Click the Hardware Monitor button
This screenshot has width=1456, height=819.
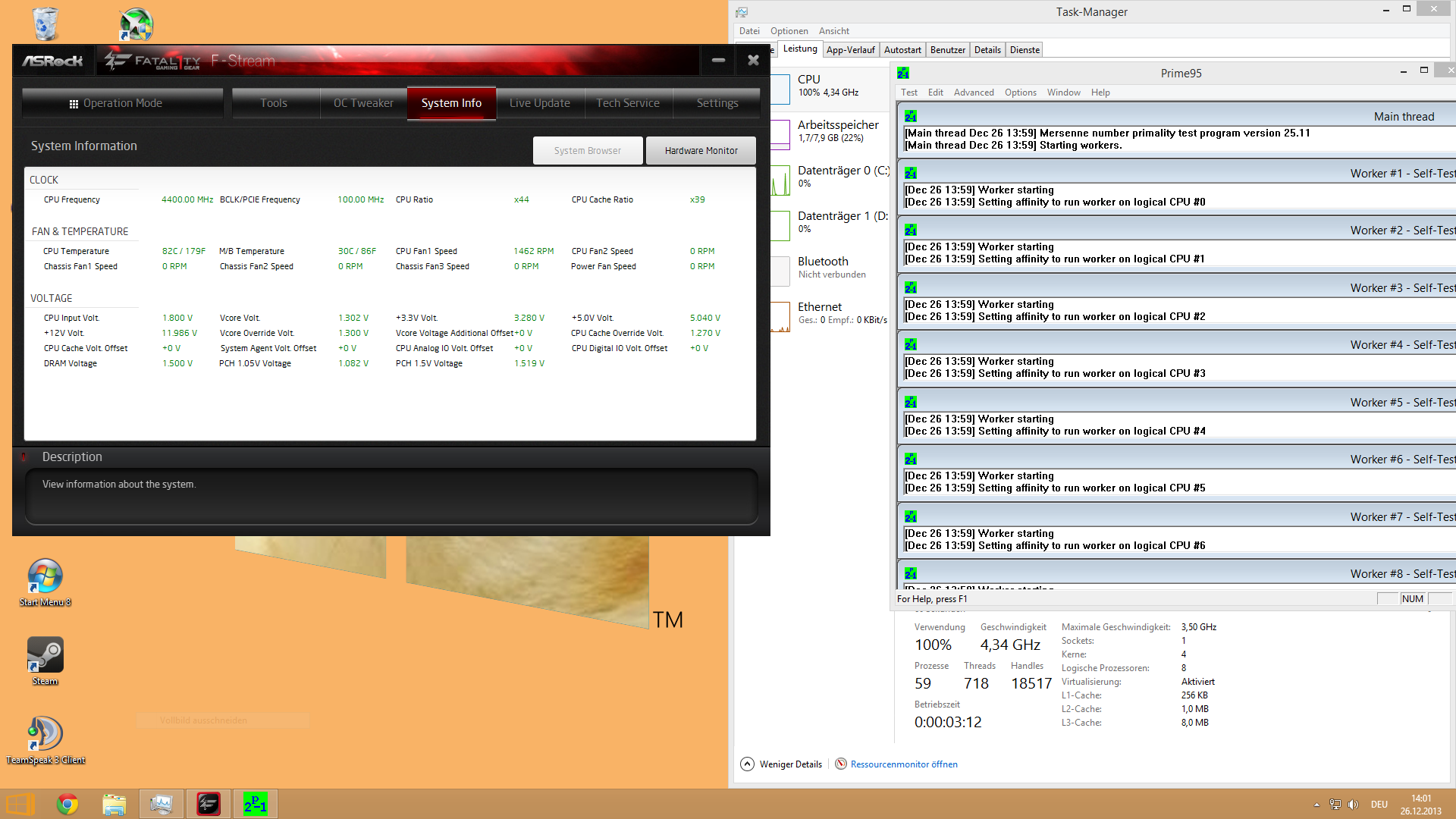pos(701,151)
